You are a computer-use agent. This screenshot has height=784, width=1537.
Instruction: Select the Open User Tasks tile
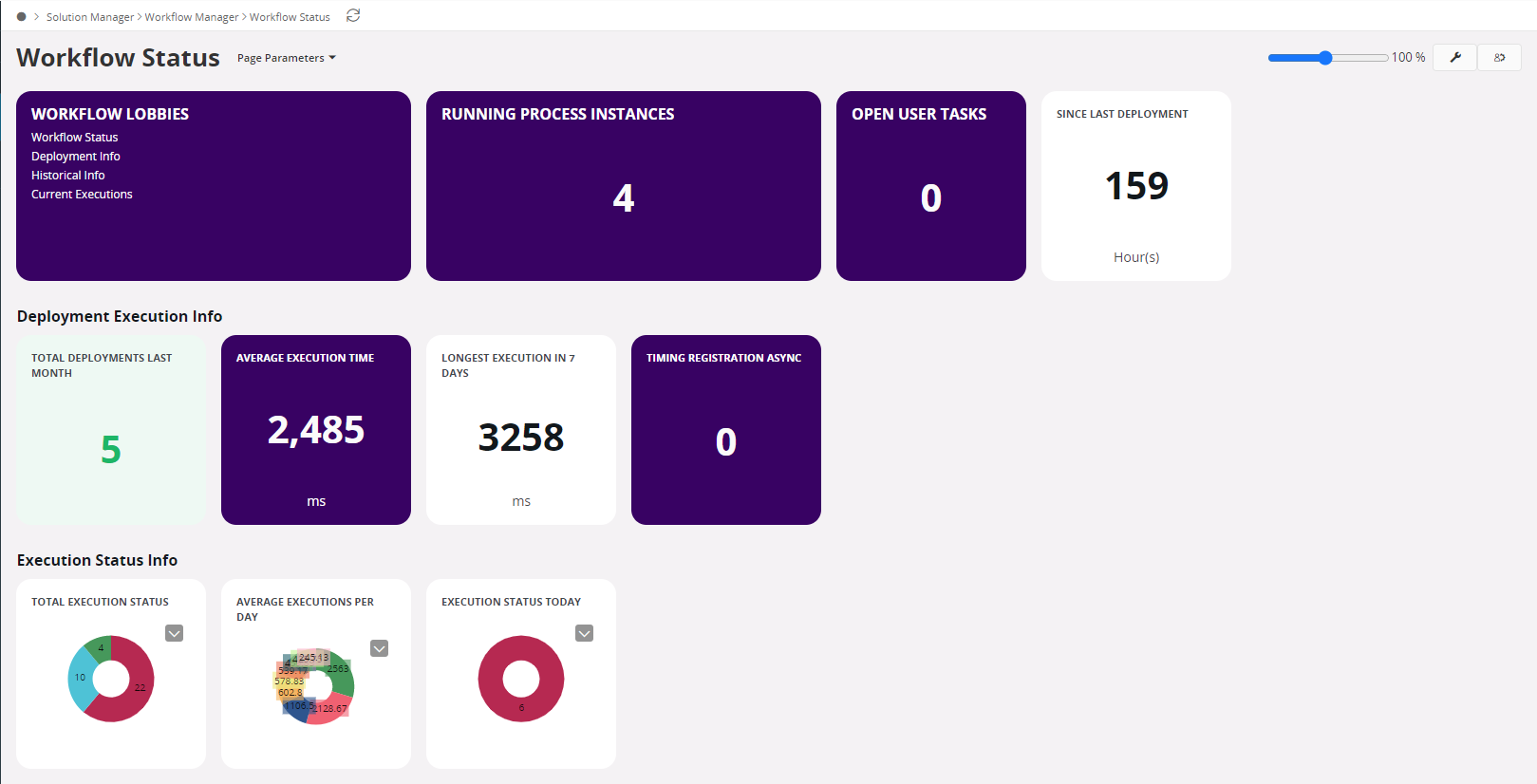pyautogui.click(x=931, y=186)
